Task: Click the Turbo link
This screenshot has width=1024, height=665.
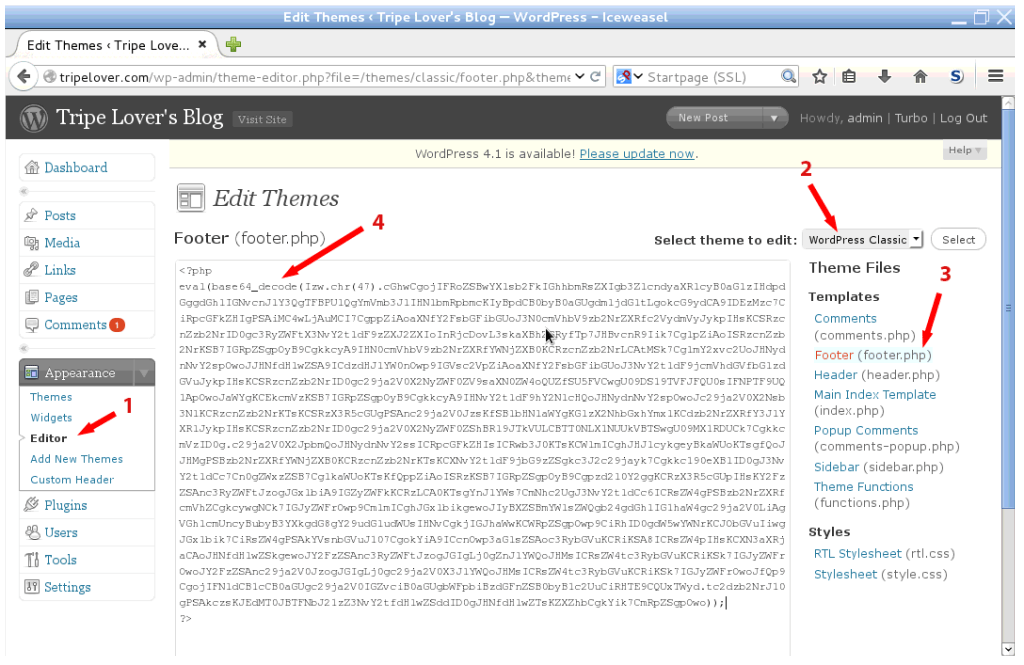Action: (911, 118)
